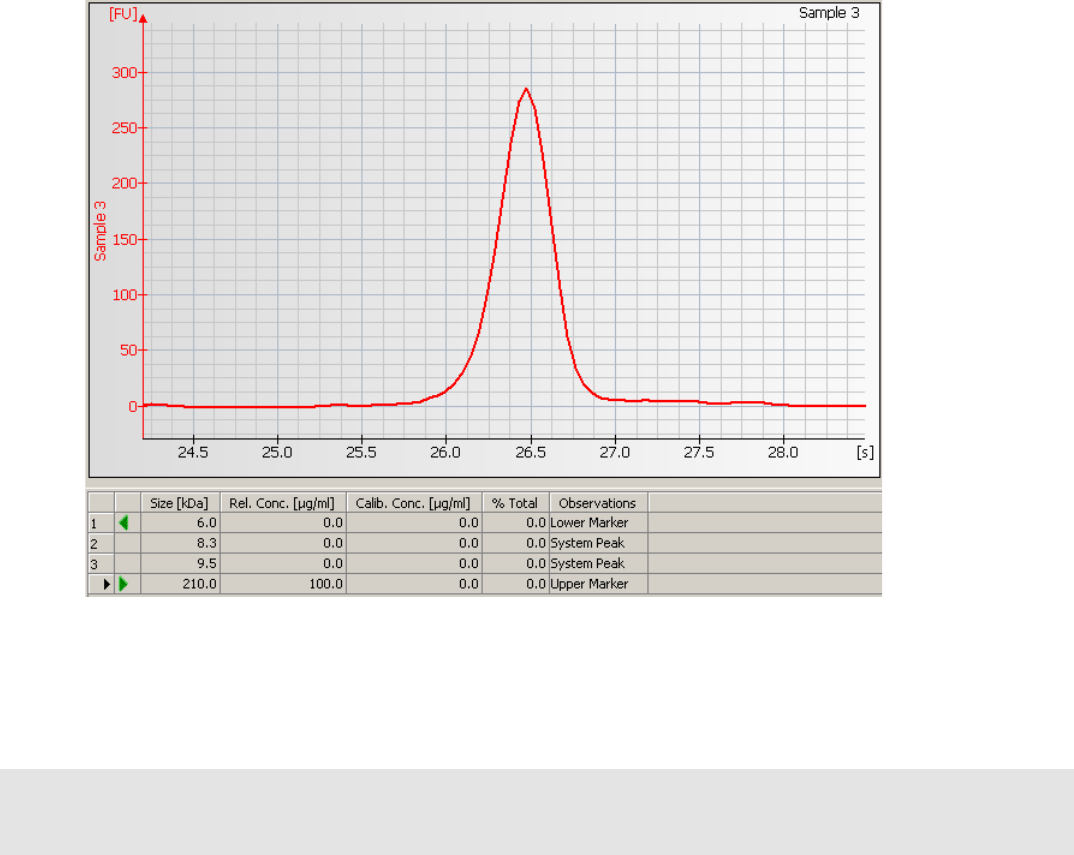Click the 300 tick label on FU axis
Viewport: 1074px width, 855px height.
125,73
